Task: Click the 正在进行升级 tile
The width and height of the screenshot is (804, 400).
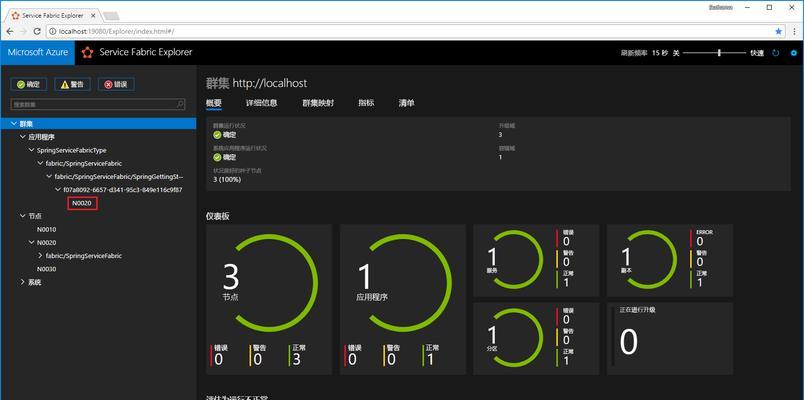Action: [670, 338]
